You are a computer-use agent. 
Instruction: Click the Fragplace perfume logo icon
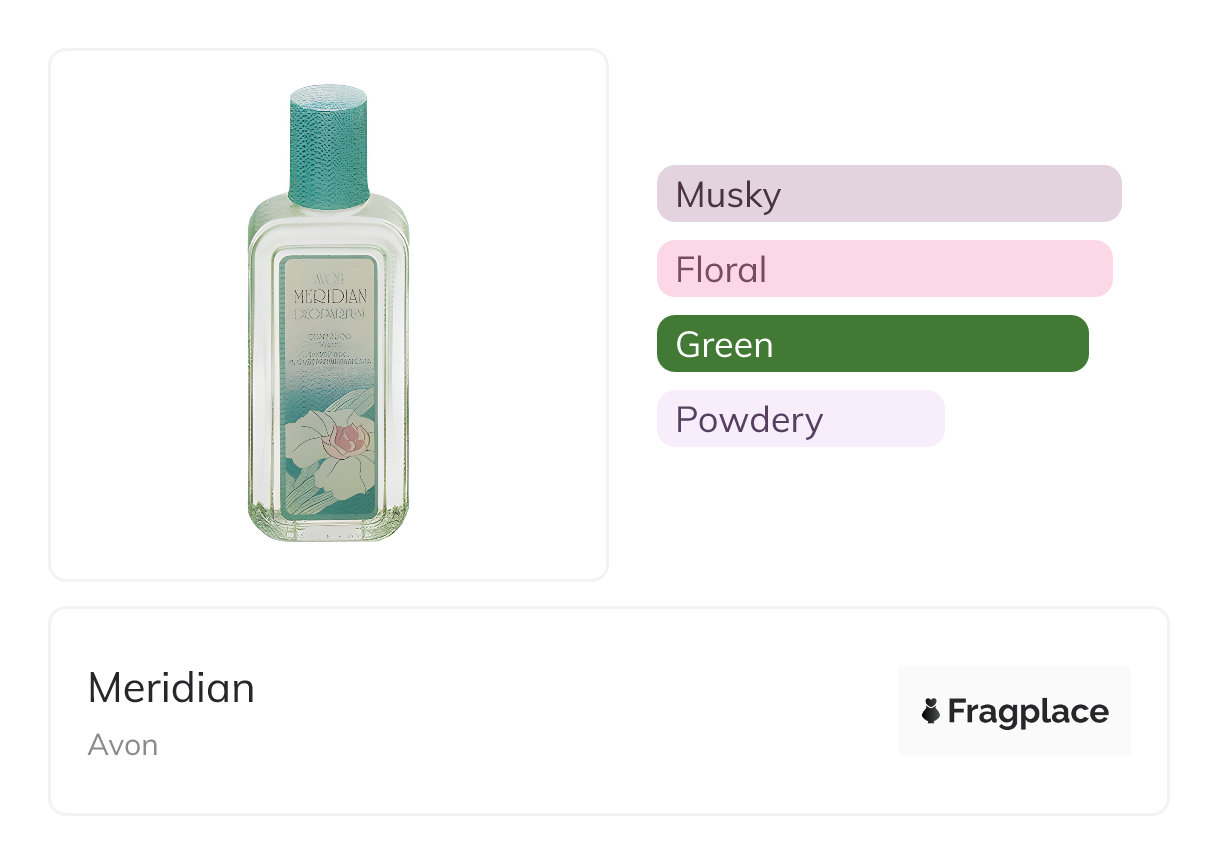pos(931,712)
